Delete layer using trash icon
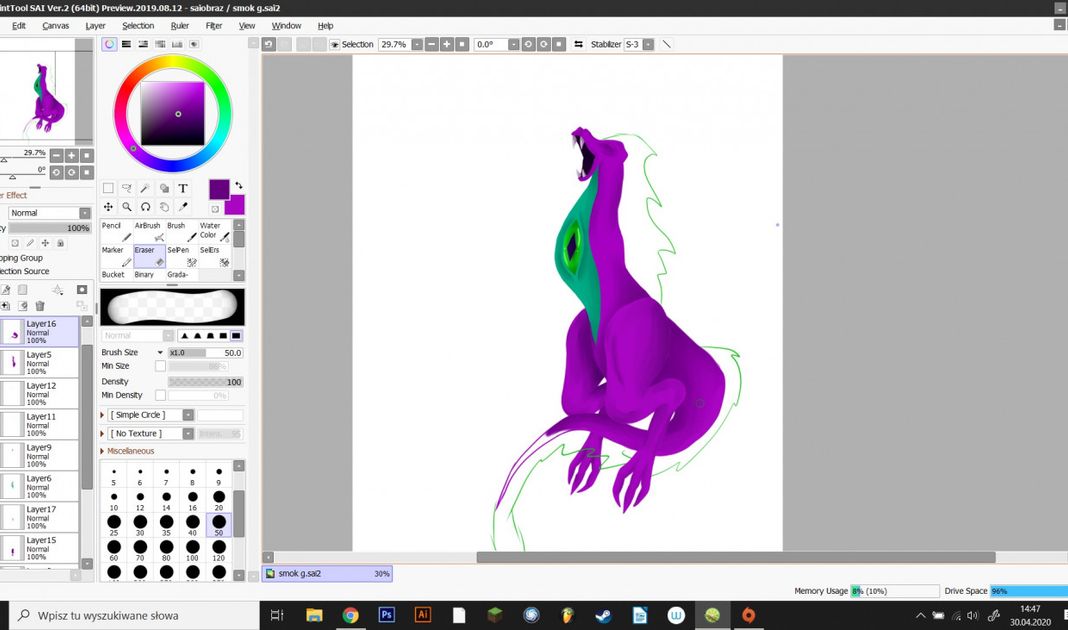 pyautogui.click(x=40, y=306)
